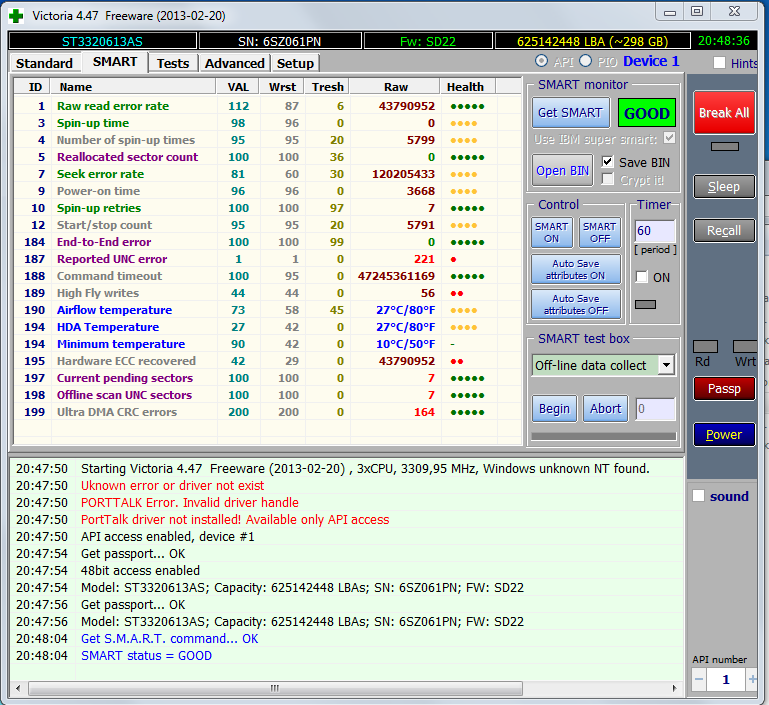
Task: Go to the Setup tab
Action: [295, 63]
